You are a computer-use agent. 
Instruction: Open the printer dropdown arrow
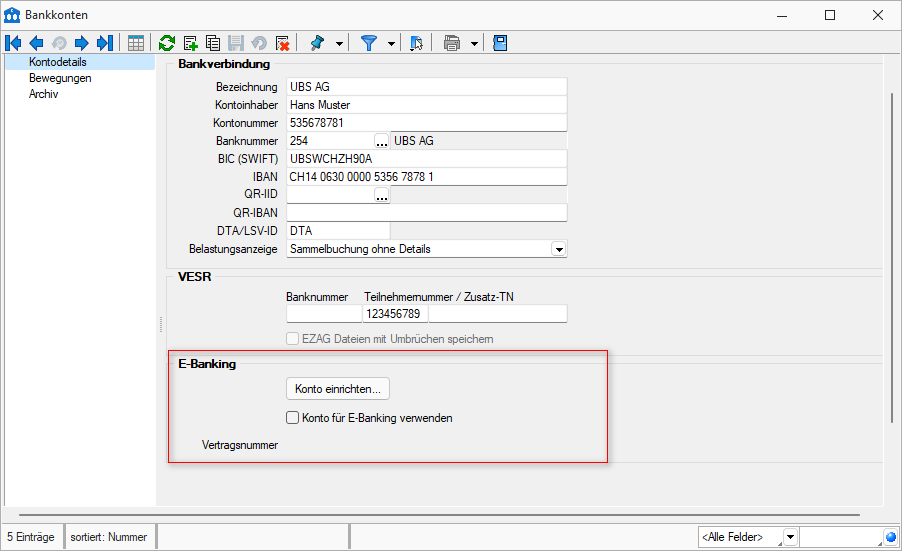coord(475,44)
